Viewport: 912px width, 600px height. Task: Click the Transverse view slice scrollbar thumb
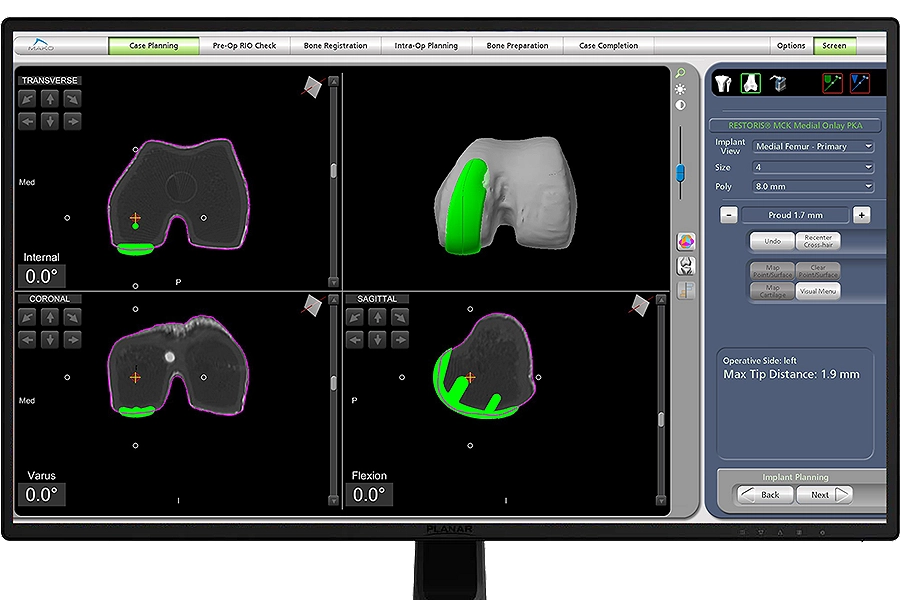tap(333, 171)
